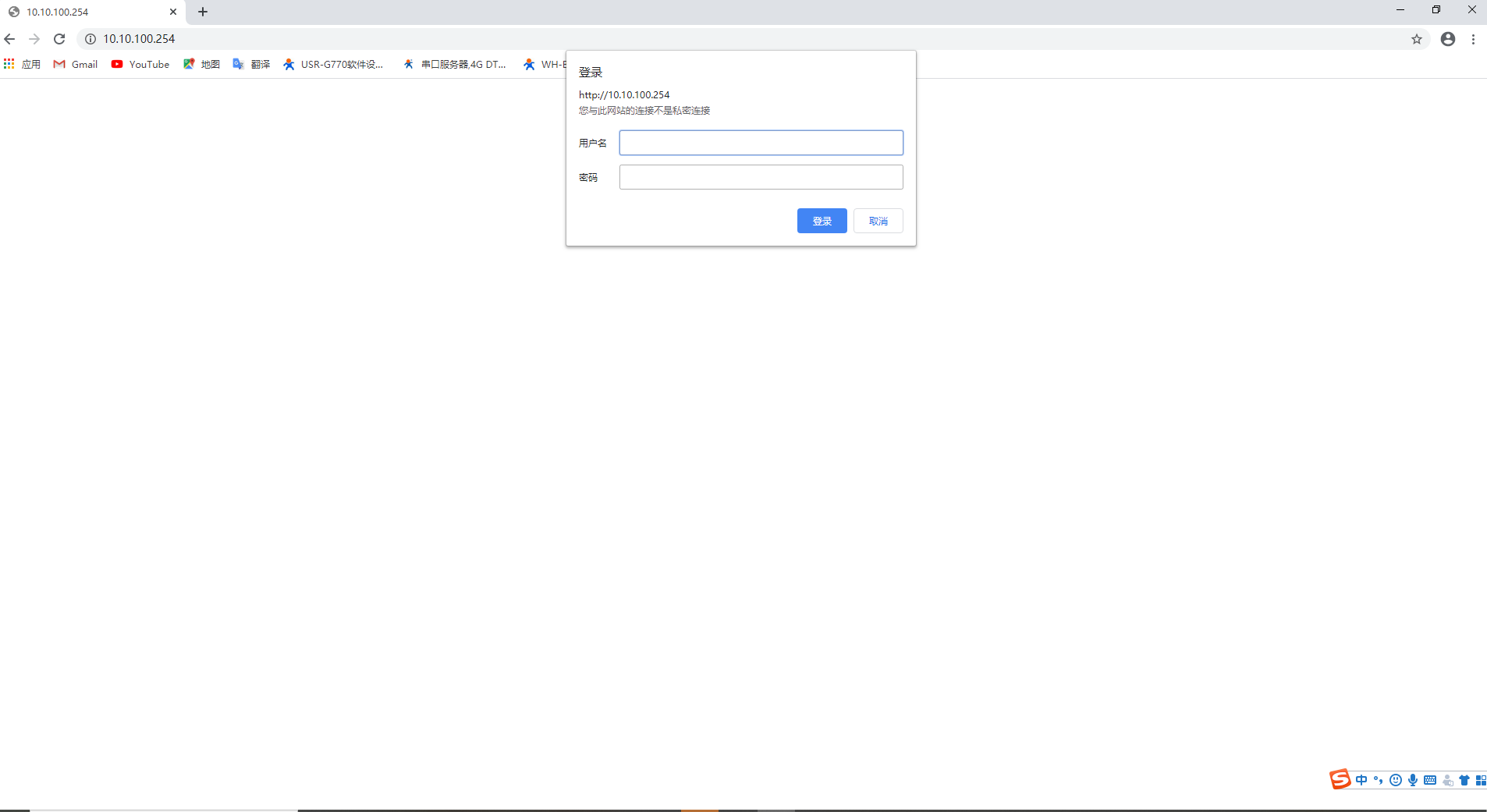The height and width of the screenshot is (812, 1487).
Task: Open the 翻译 translate bookmark
Action: click(251, 65)
